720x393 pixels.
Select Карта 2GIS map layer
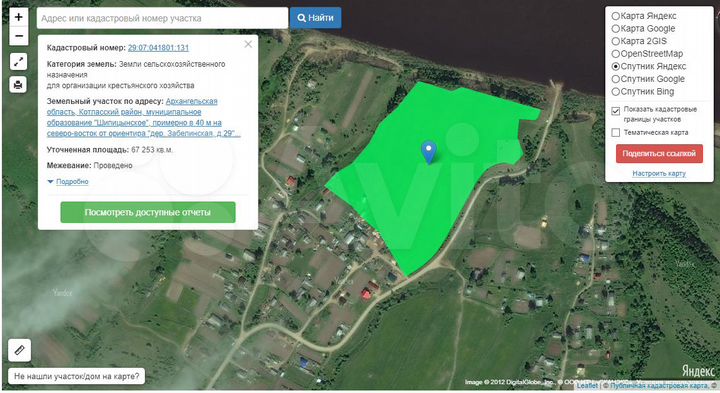tap(640, 41)
